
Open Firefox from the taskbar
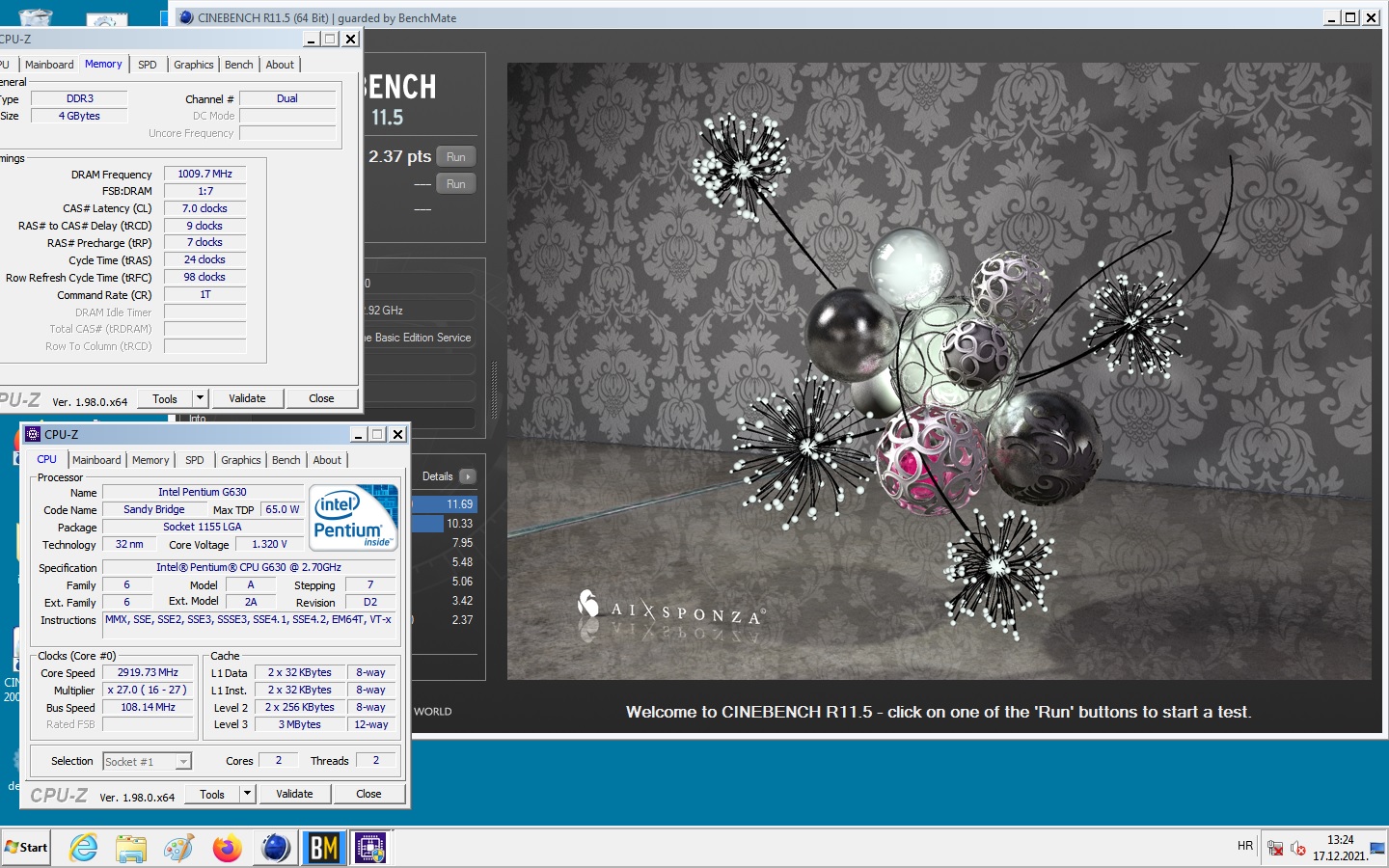(x=228, y=848)
